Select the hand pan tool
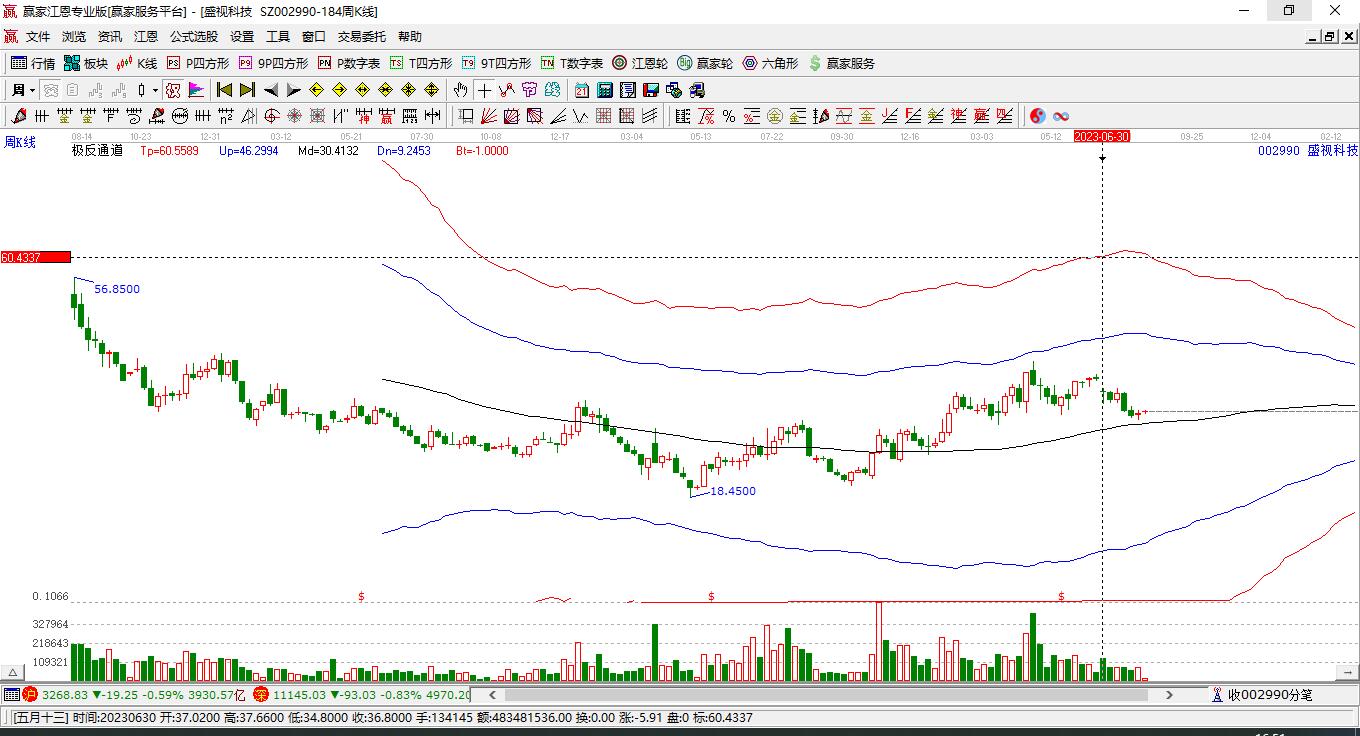Screen dimensions: 1360x736 pyautogui.click(x=460, y=90)
